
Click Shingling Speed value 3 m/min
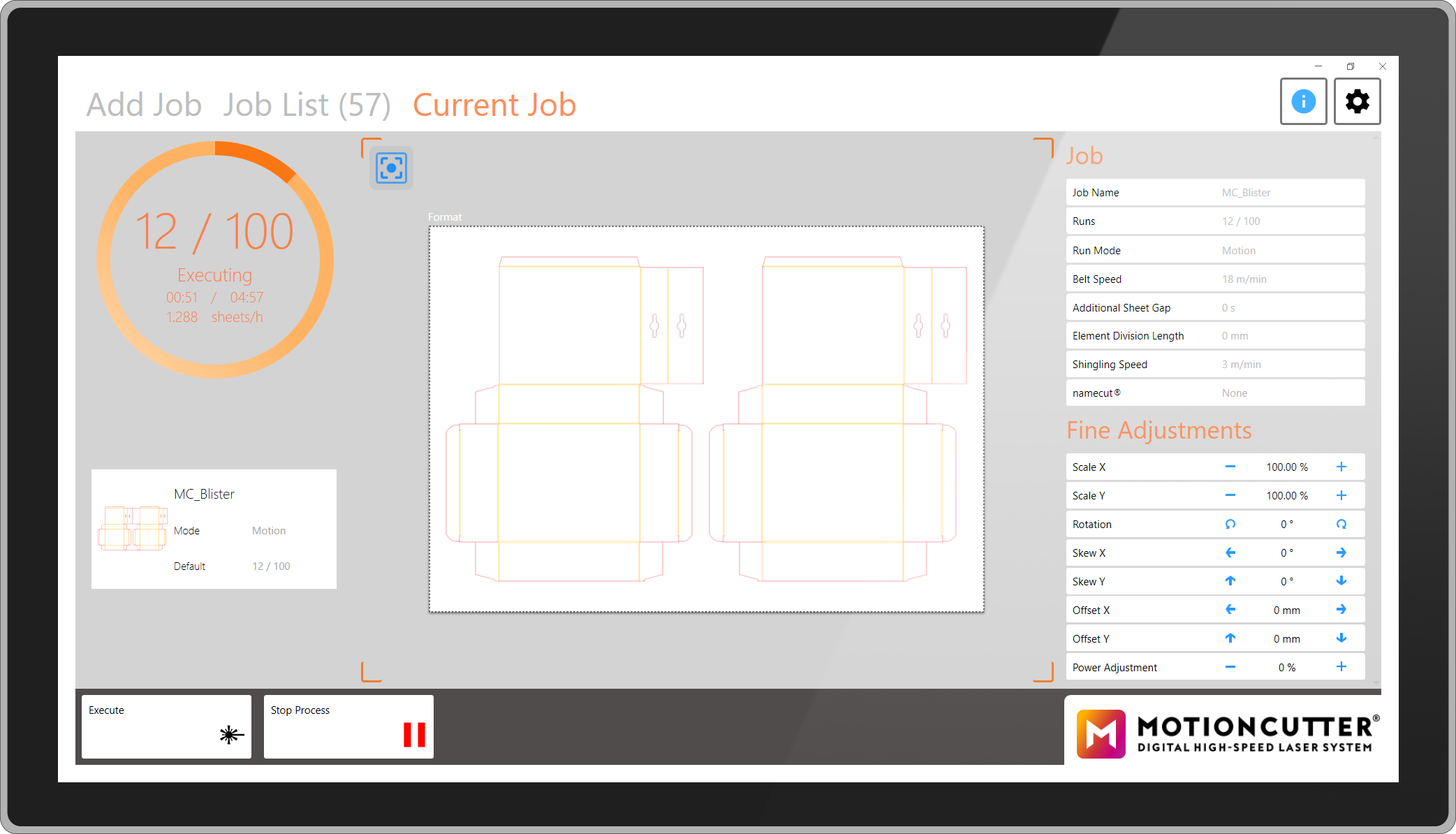(1242, 365)
